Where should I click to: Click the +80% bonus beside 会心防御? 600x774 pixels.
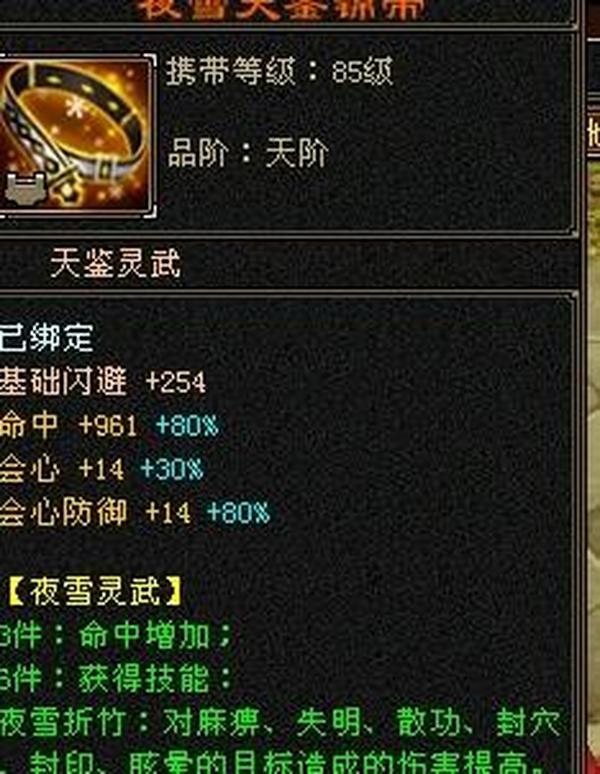(x=239, y=512)
